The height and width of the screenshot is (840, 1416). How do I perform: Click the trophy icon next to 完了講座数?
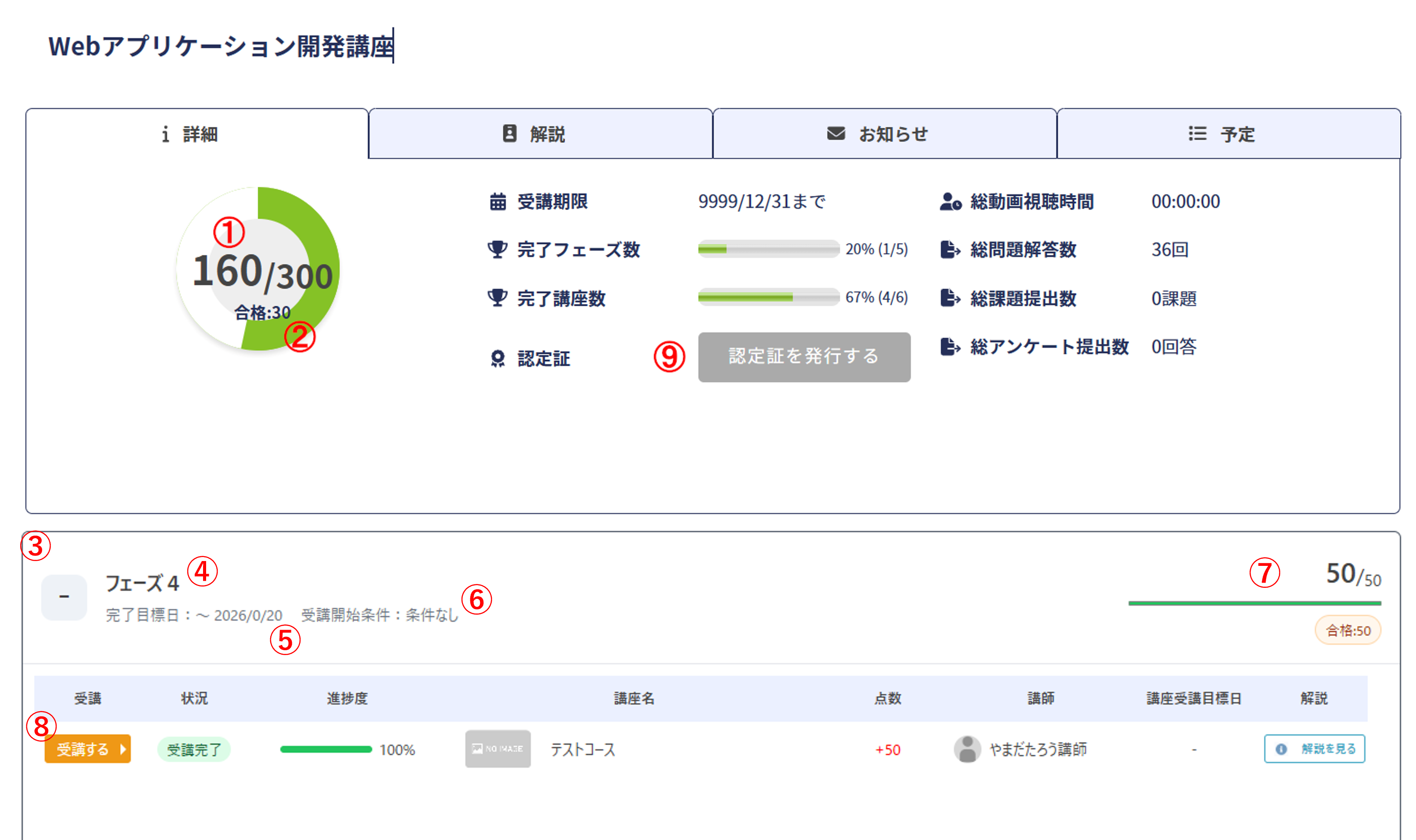pos(497,298)
